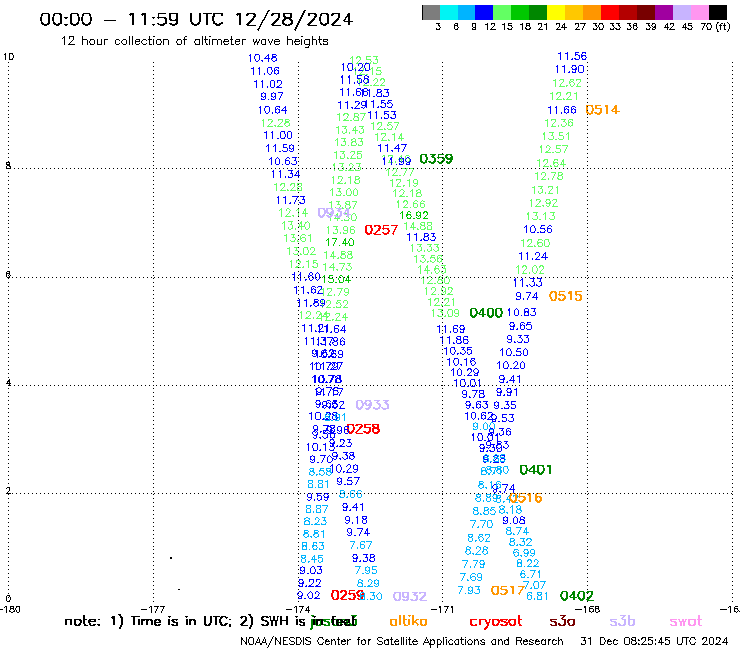This screenshot has height=650, width=740.
Task: Click the '7.93' wave height value
Action: pos(469,590)
